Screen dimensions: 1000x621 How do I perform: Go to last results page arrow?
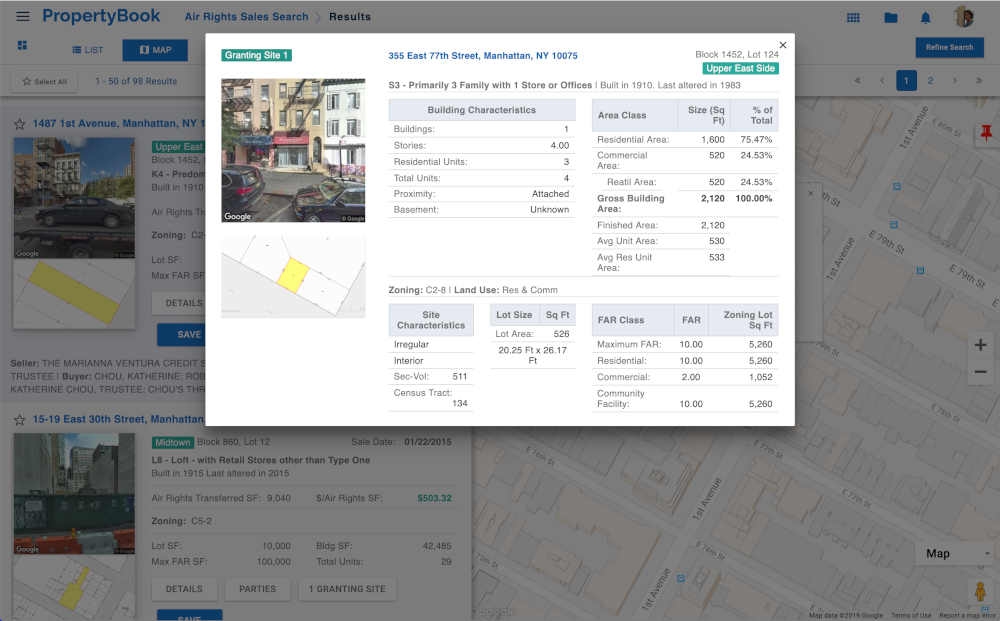click(978, 80)
